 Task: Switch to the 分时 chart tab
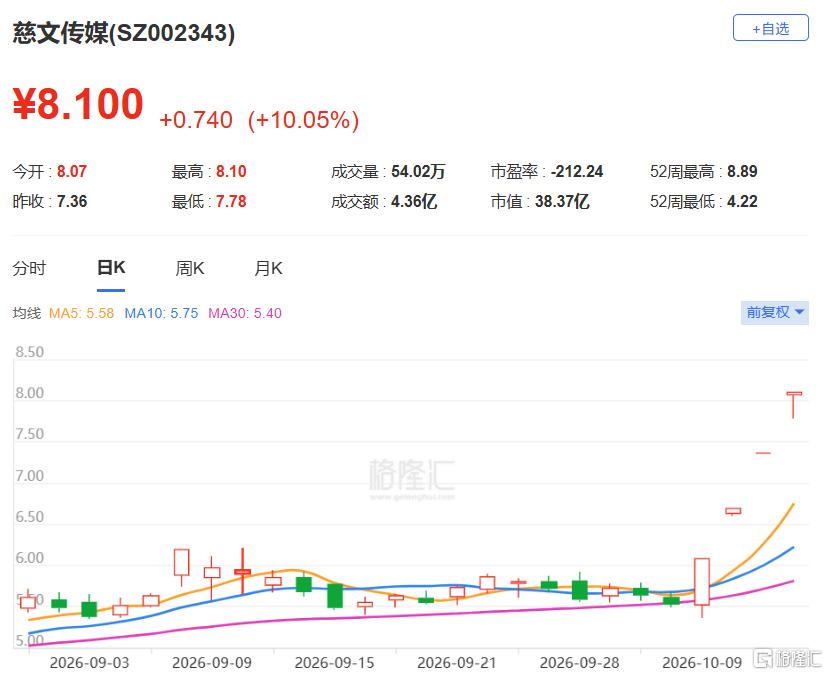[29, 268]
